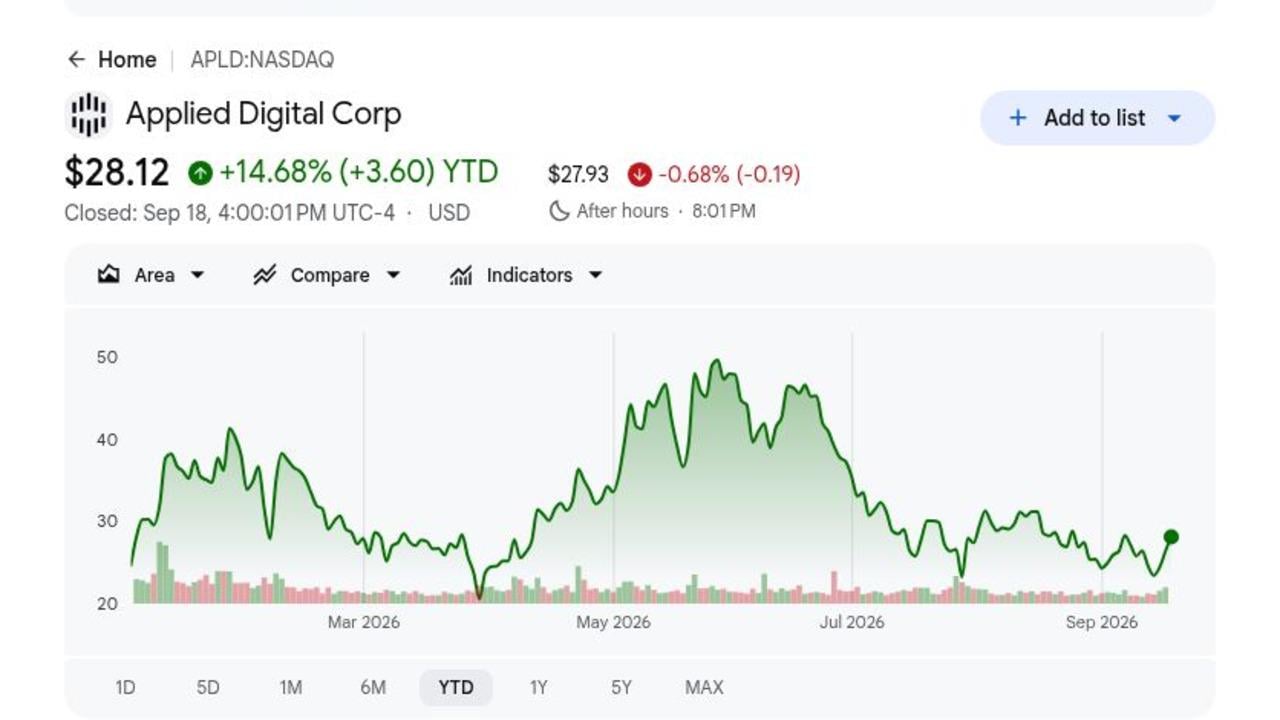This screenshot has width=1280, height=720.
Task: Open the Add to list dropdown caret
Action: click(1175, 118)
